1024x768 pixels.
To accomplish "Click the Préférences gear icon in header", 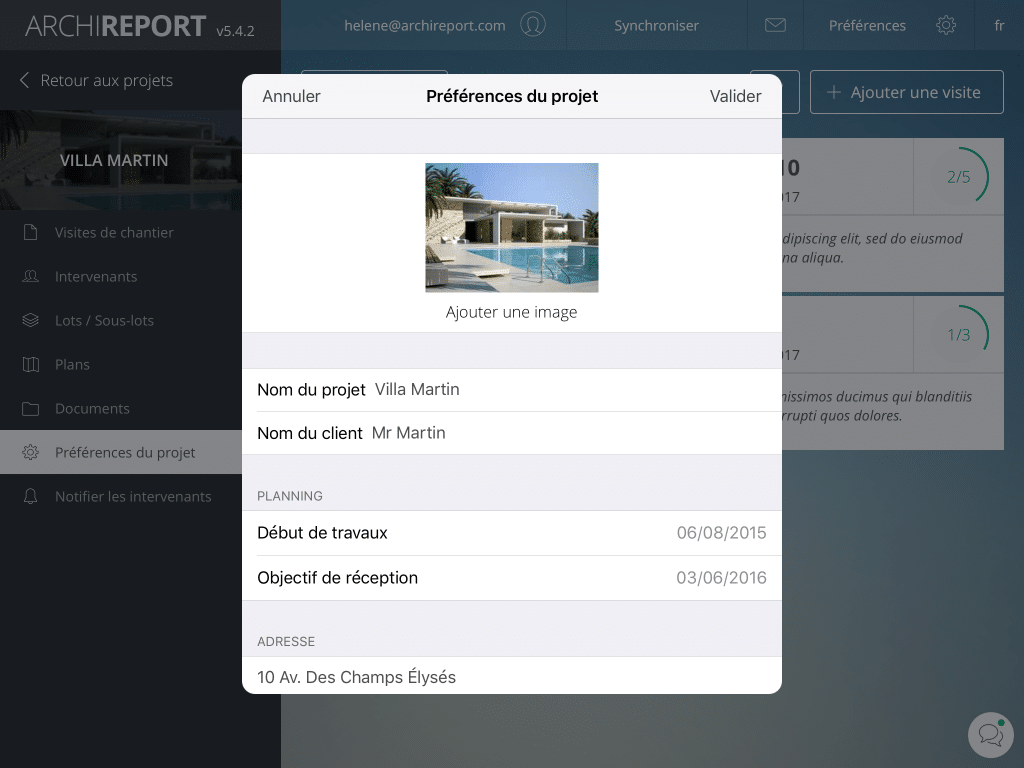I will (x=946, y=25).
